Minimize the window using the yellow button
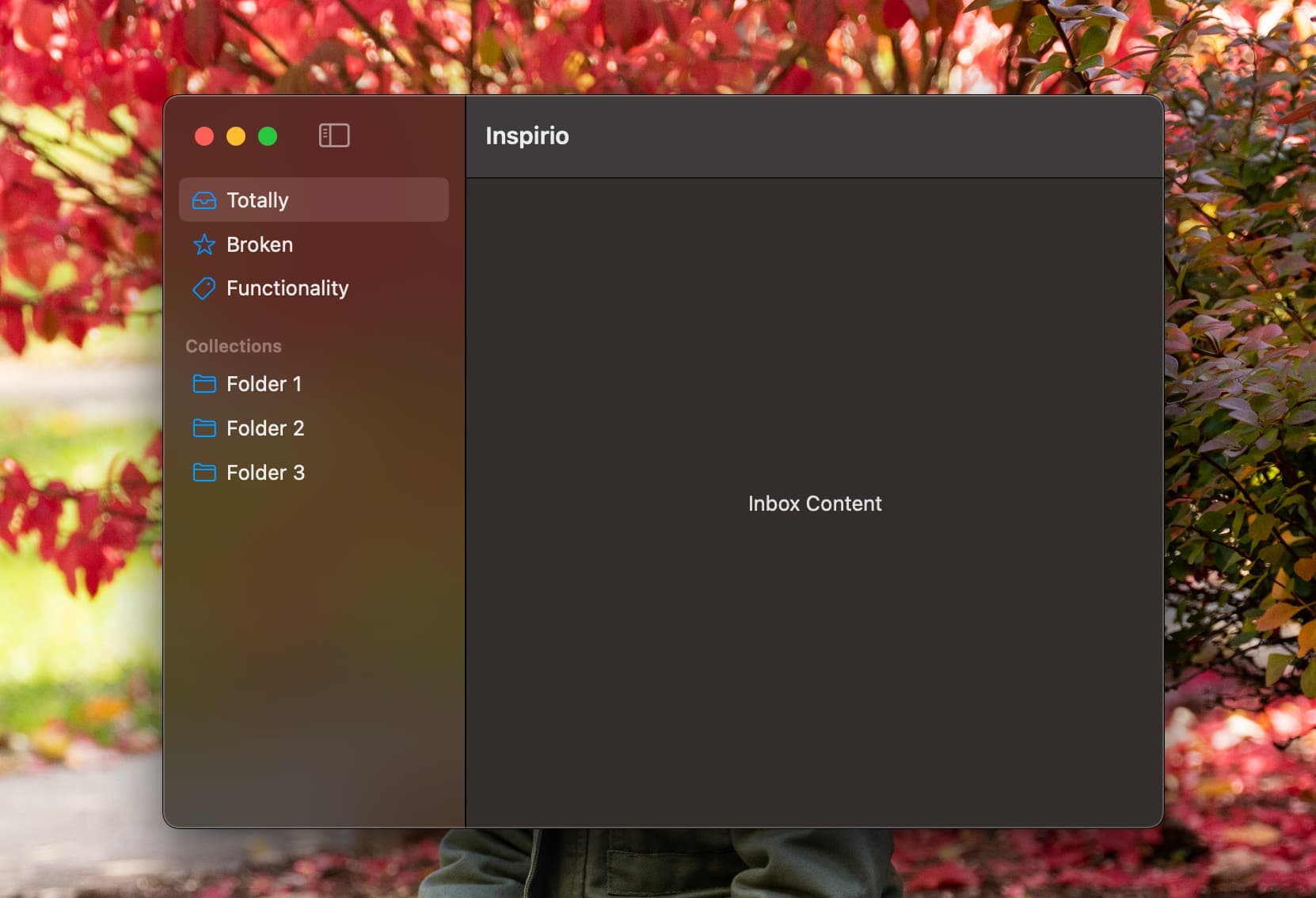 [x=236, y=136]
